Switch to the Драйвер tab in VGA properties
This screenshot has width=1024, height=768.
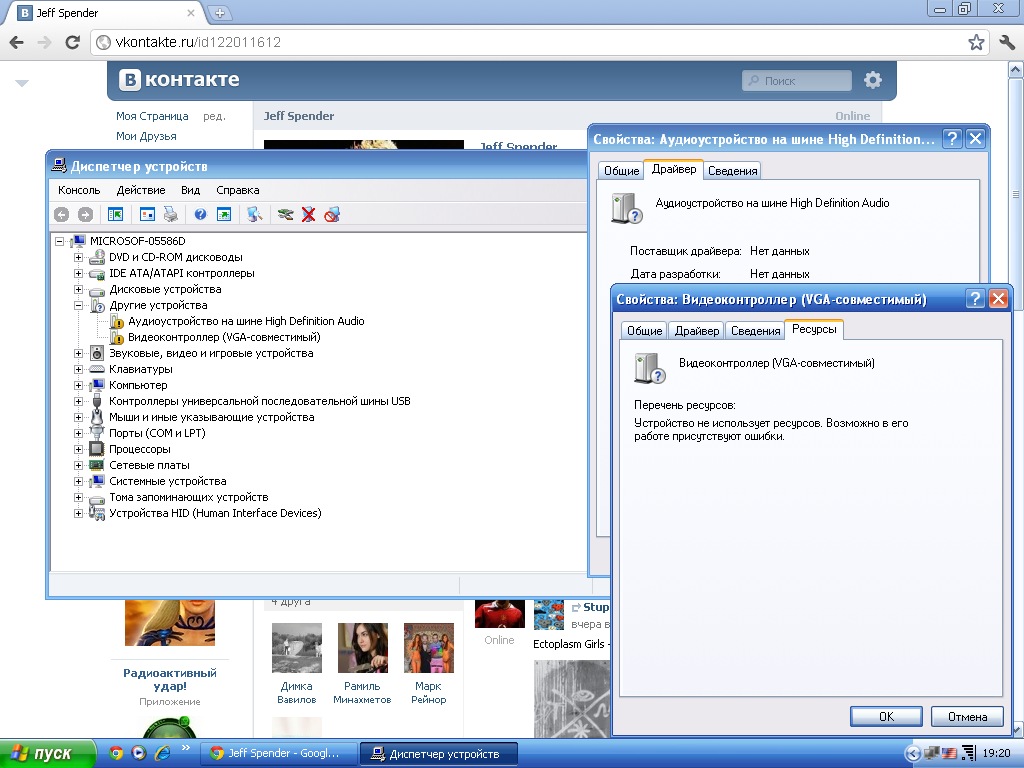pyautogui.click(x=697, y=331)
